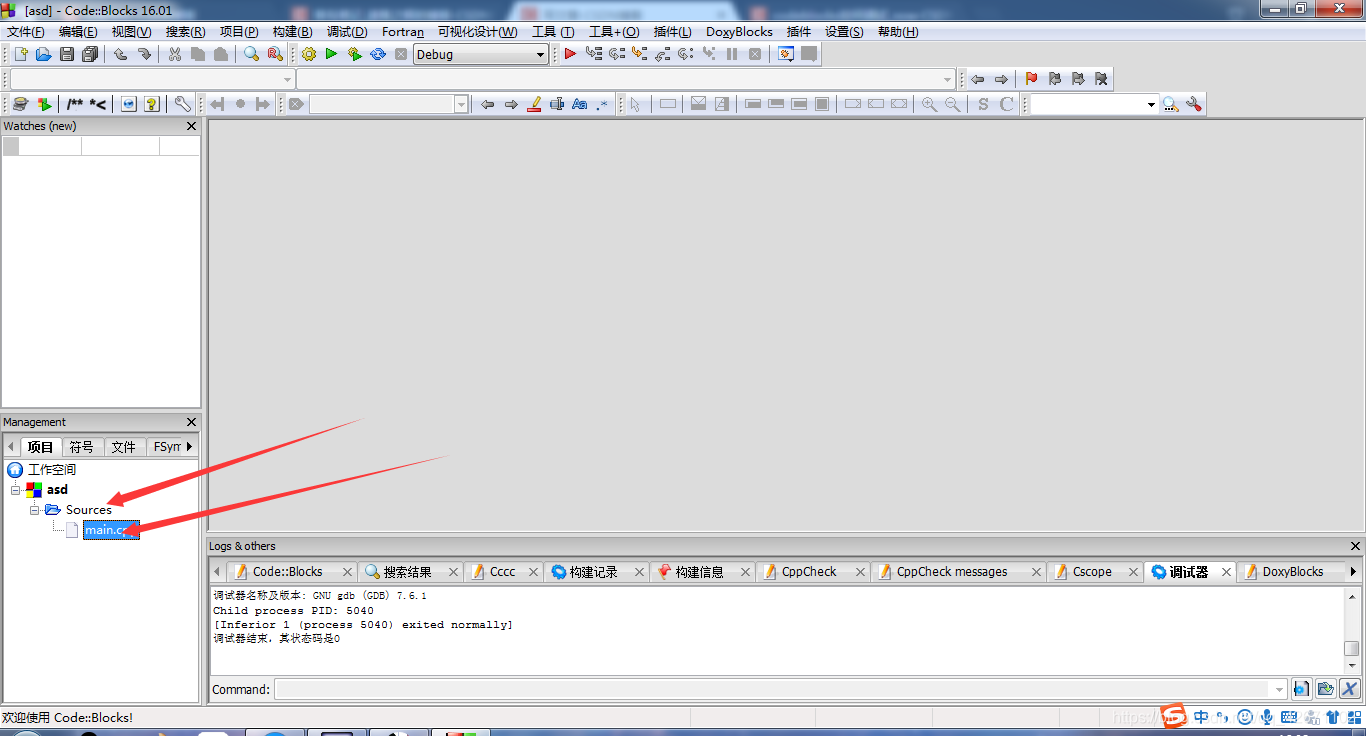Click the Run to cursor debug icon
This screenshot has height=736, width=1366.
[594, 54]
